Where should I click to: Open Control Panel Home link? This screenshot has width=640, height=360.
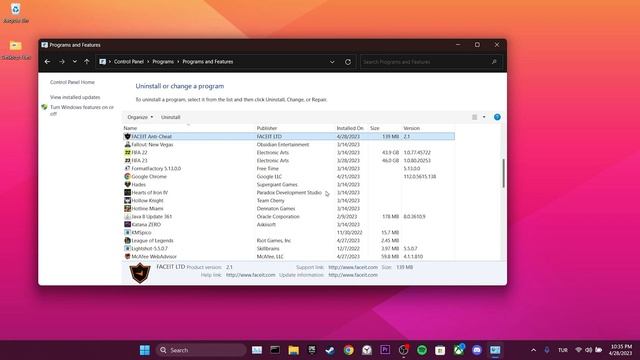click(x=72, y=82)
